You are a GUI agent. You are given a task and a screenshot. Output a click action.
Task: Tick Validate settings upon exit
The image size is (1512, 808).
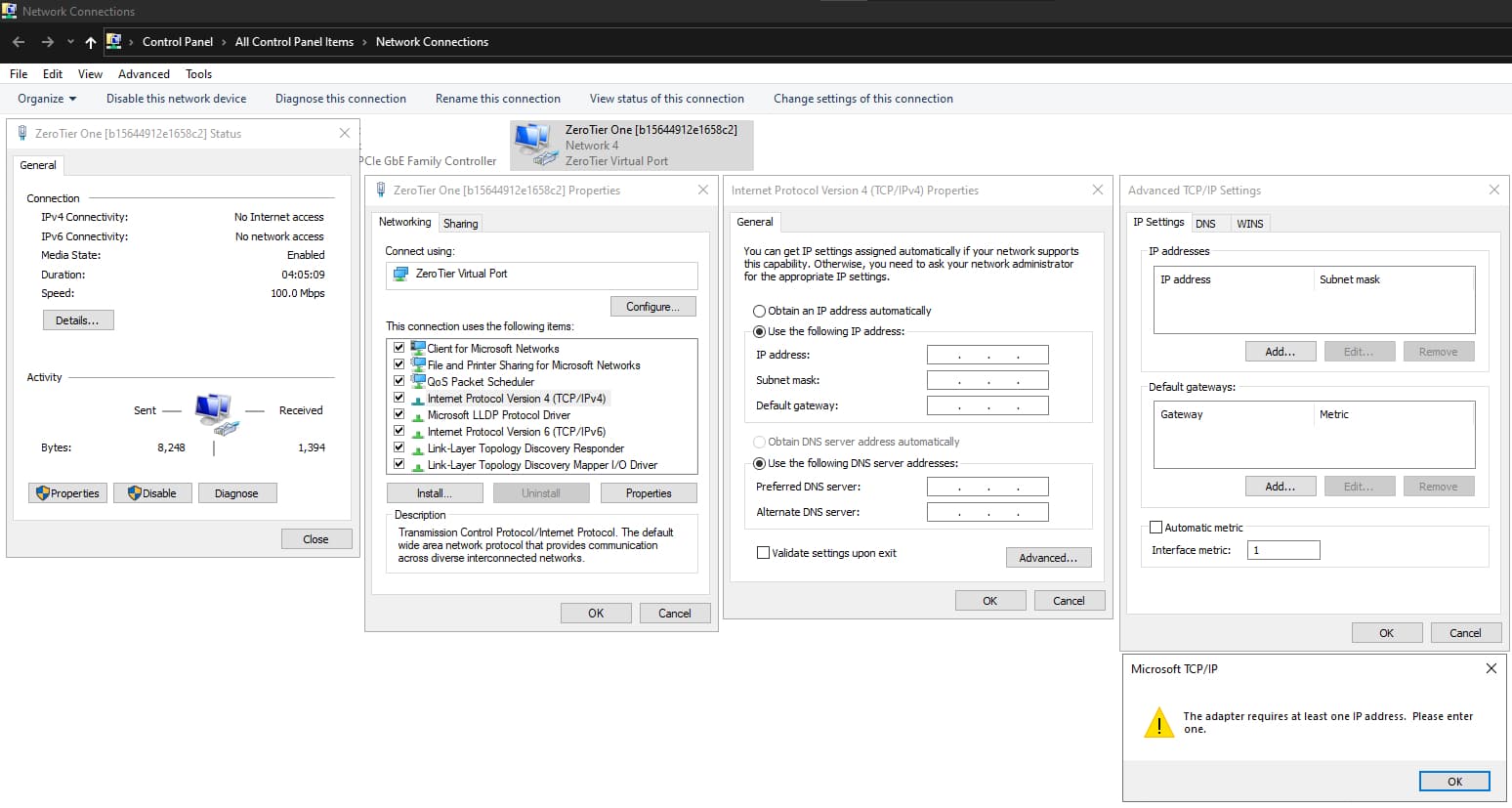763,553
